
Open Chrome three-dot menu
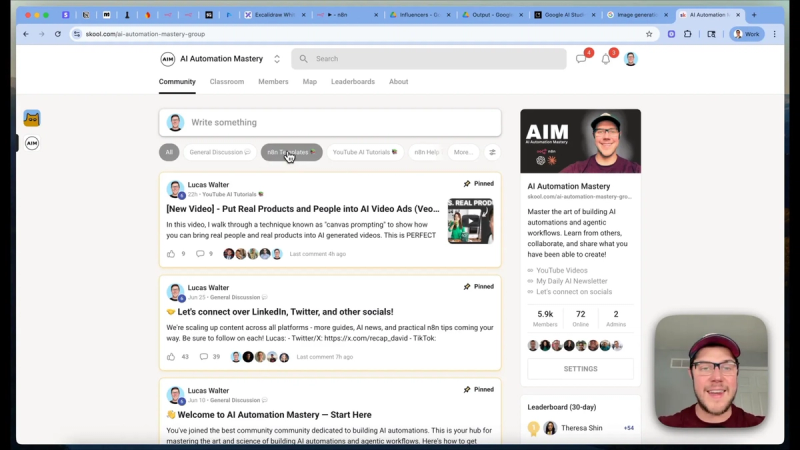774,34
